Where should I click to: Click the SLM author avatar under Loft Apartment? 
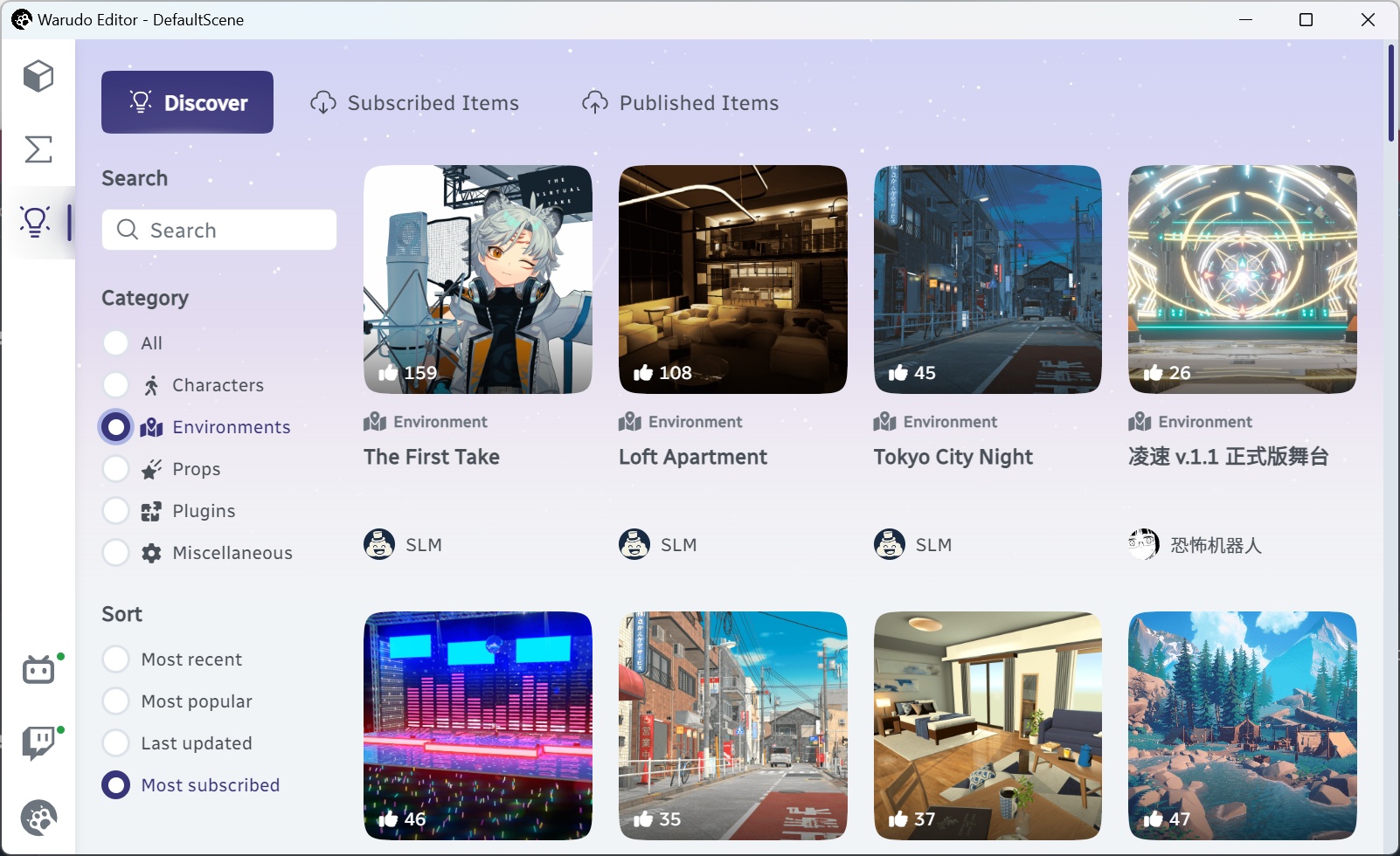(x=634, y=544)
